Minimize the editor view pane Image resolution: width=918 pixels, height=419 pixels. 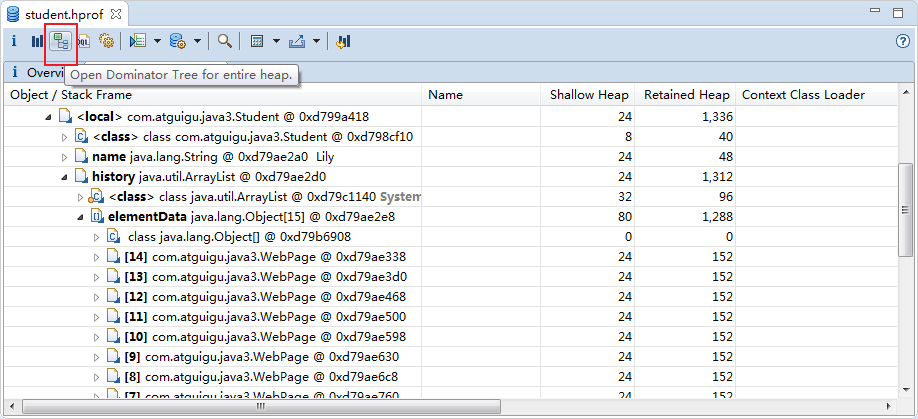tap(875, 11)
